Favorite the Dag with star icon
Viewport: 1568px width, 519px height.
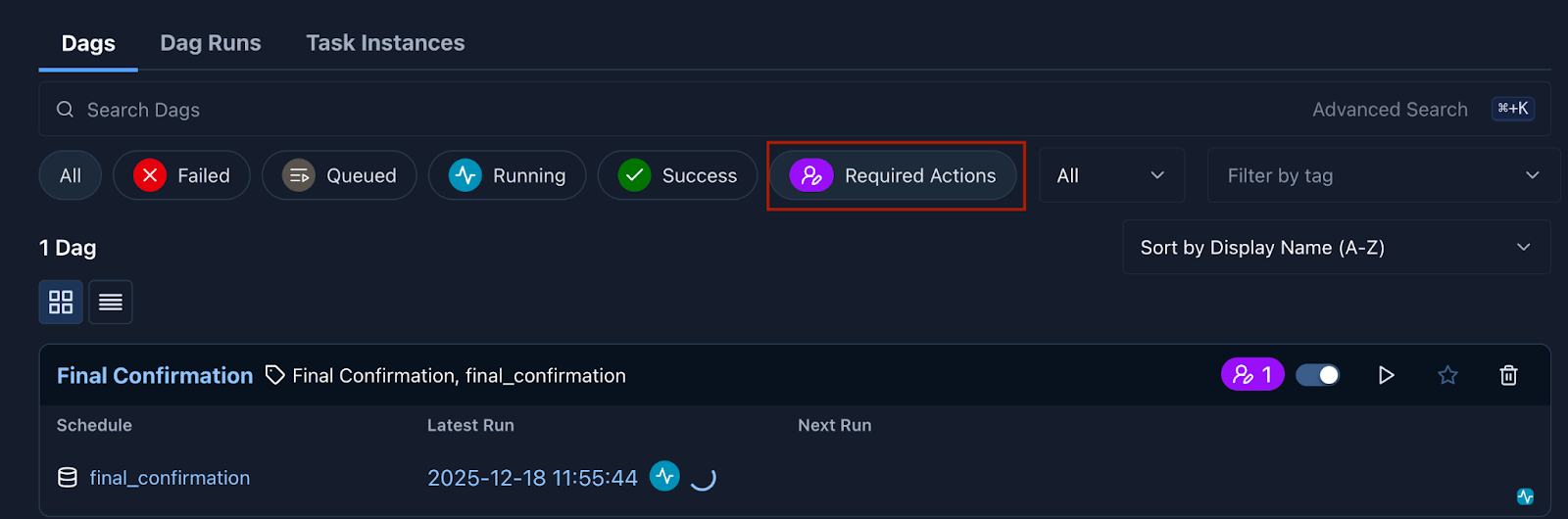[x=1447, y=375]
